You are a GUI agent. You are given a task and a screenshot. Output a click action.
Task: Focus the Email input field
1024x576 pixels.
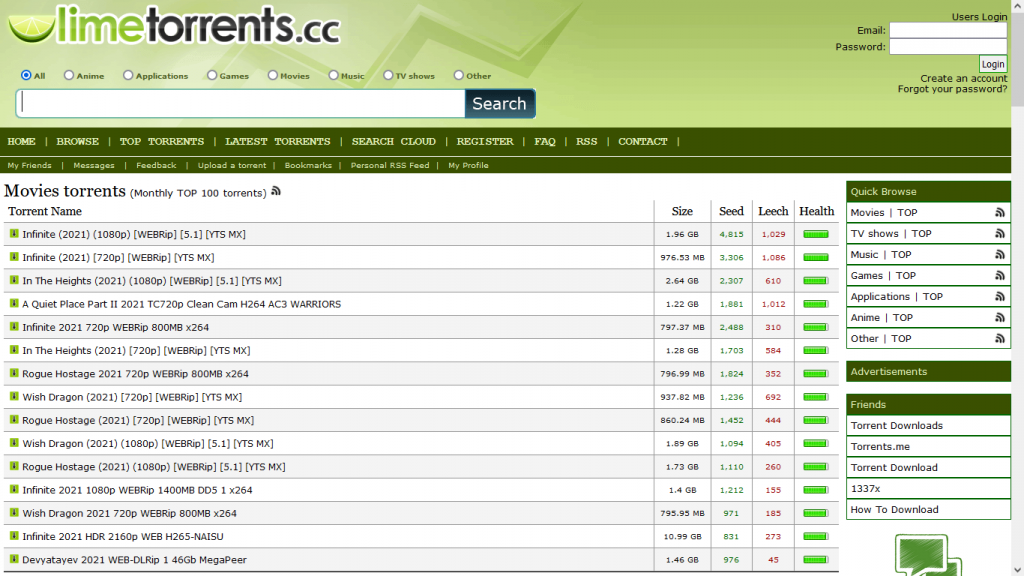948,30
